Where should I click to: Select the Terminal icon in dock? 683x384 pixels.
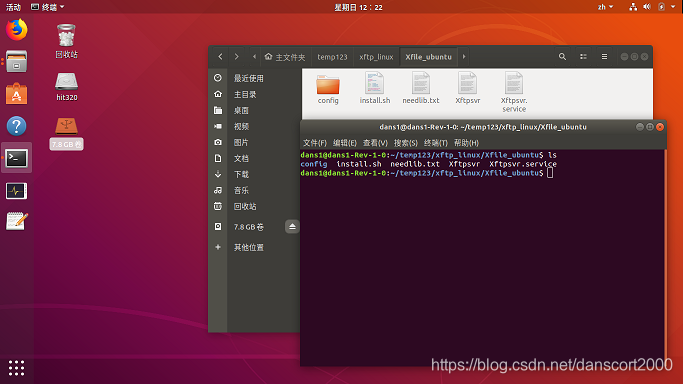pyautogui.click(x=17, y=158)
